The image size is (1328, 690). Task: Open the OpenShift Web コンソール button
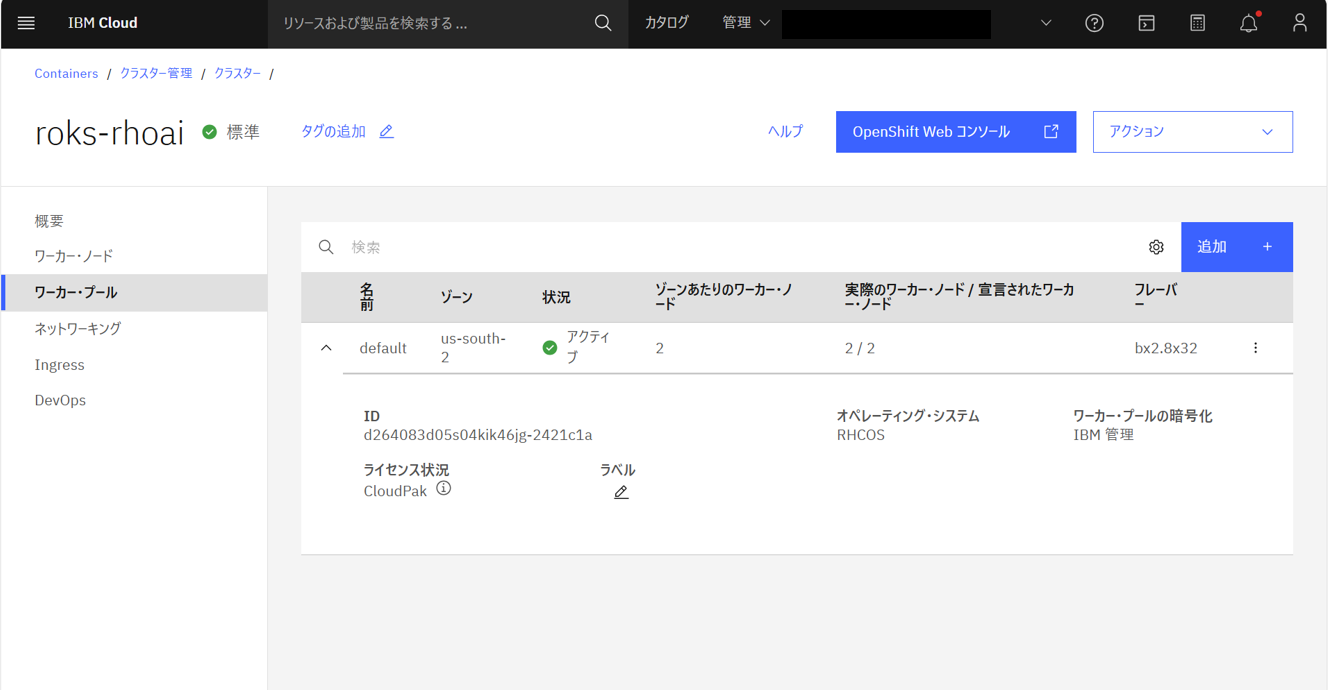tap(956, 132)
